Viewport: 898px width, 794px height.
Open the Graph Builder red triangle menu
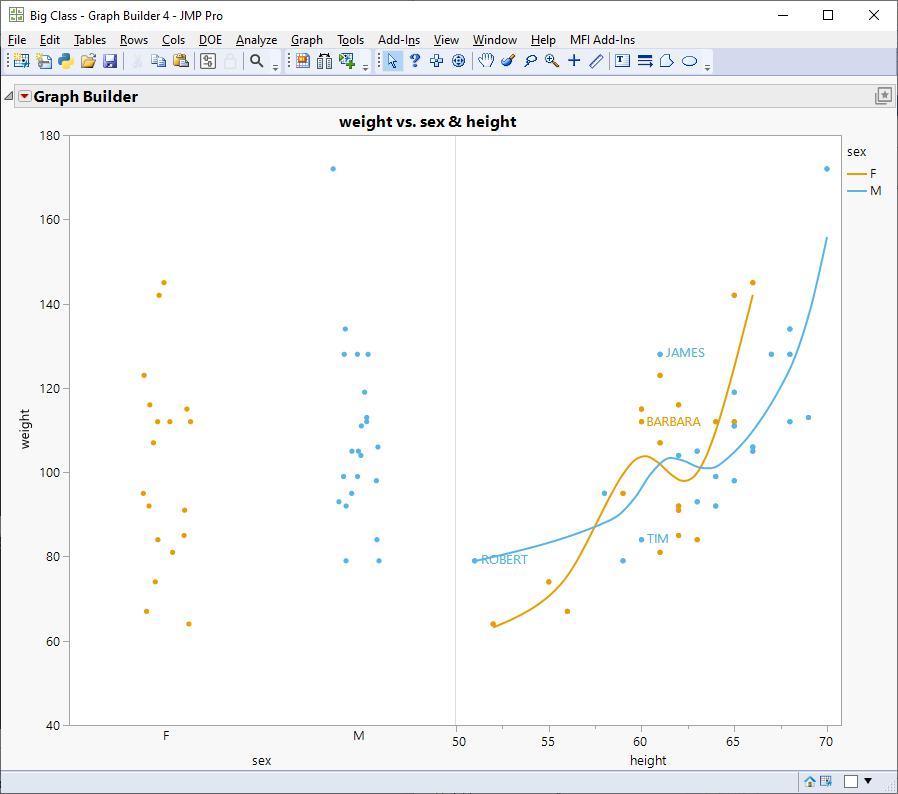click(x=25, y=96)
